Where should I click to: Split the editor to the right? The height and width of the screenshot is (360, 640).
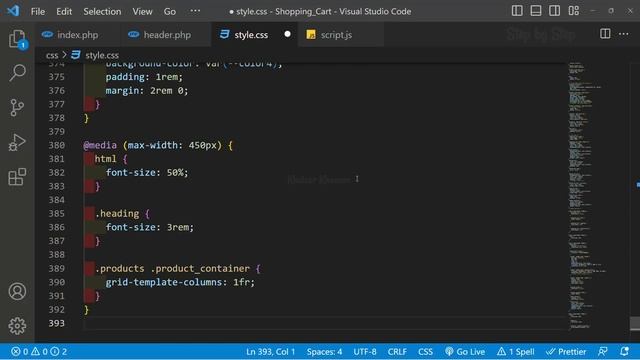tap(605, 34)
